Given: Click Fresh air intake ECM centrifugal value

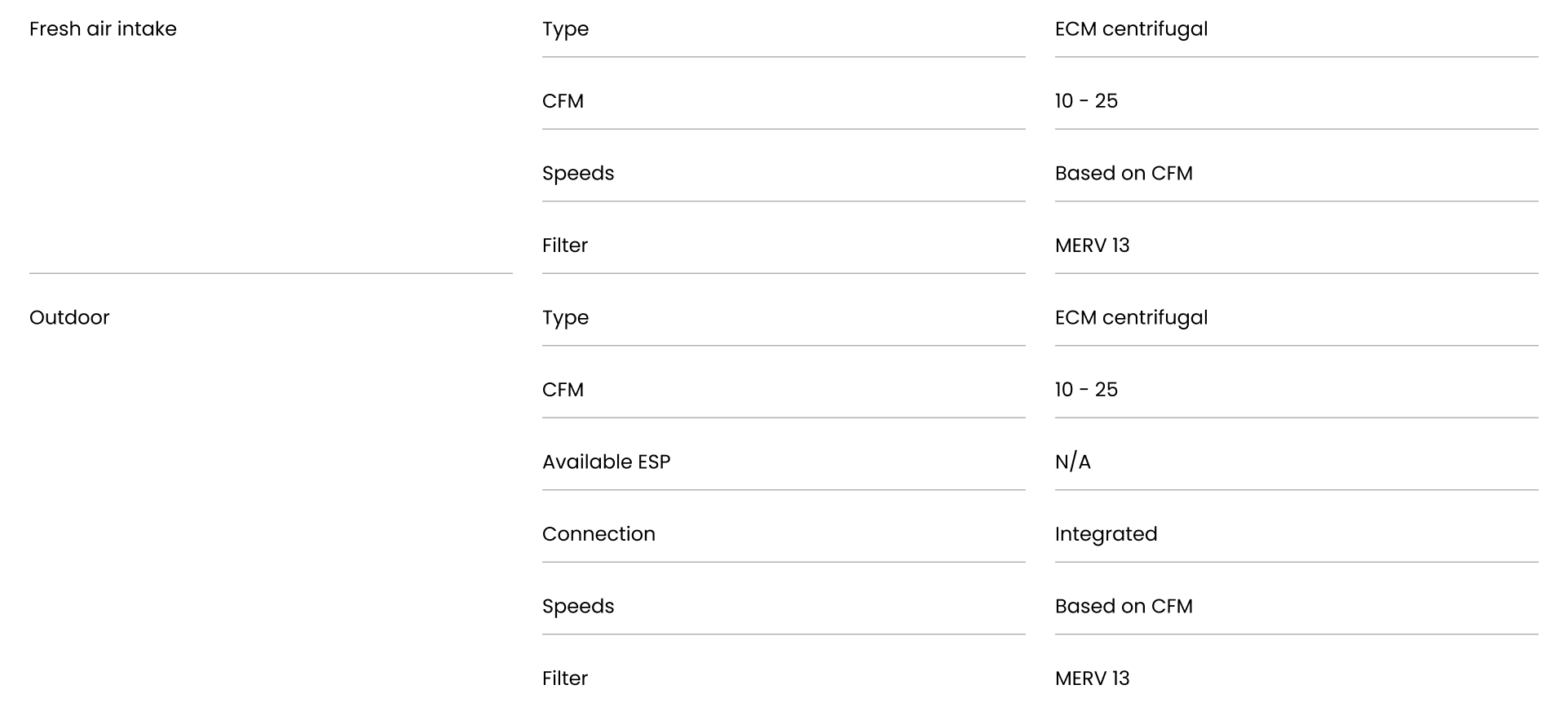Looking at the screenshot, I should [x=1131, y=29].
